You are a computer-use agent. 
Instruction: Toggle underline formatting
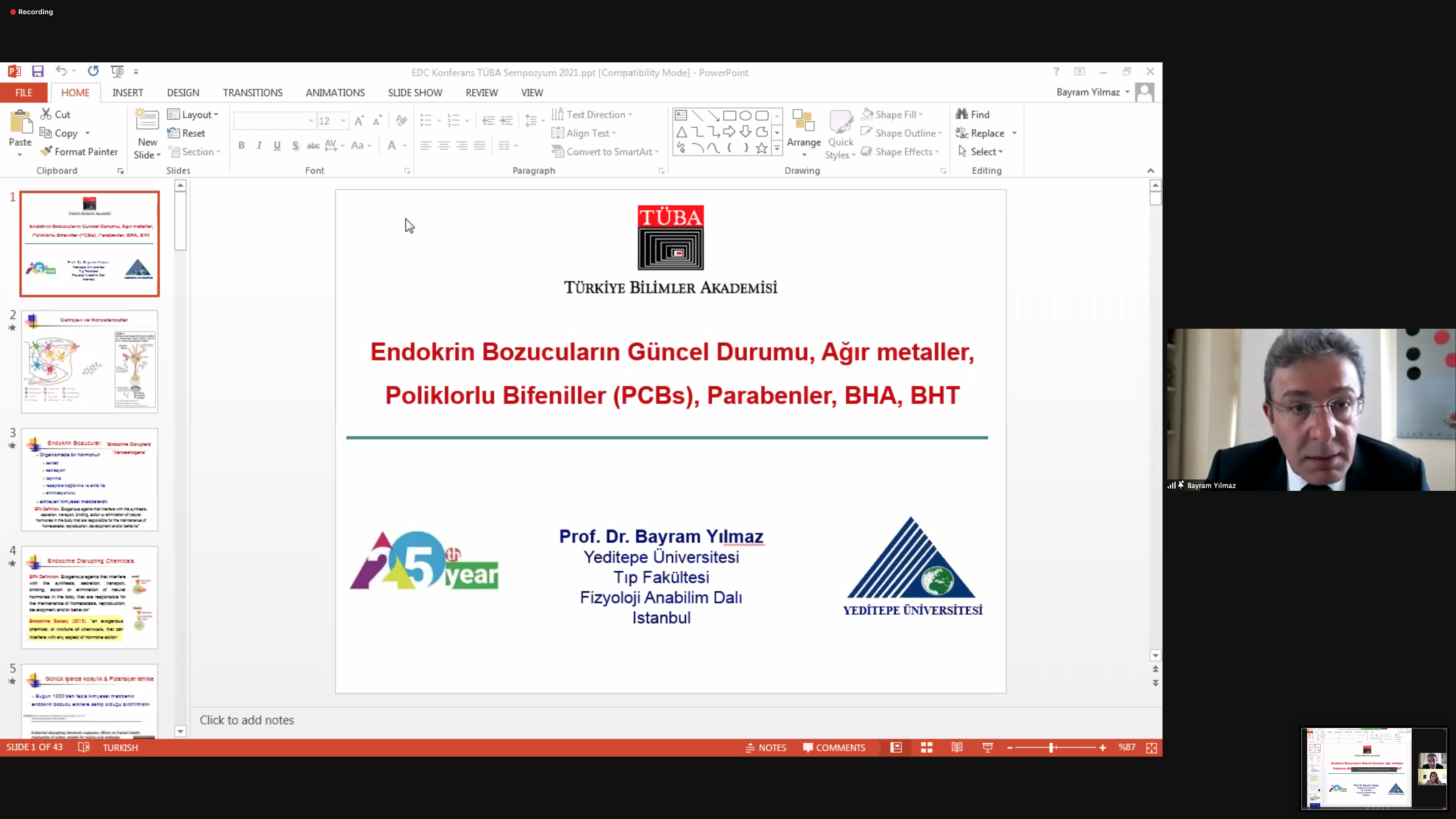(x=277, y=145)
